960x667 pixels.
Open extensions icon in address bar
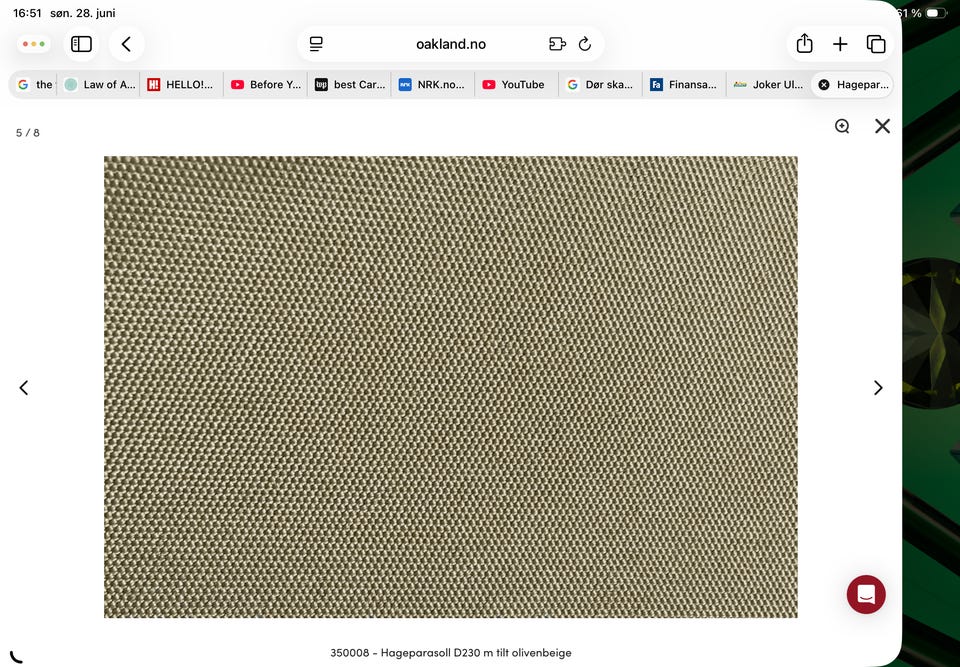tap(557, 44)
